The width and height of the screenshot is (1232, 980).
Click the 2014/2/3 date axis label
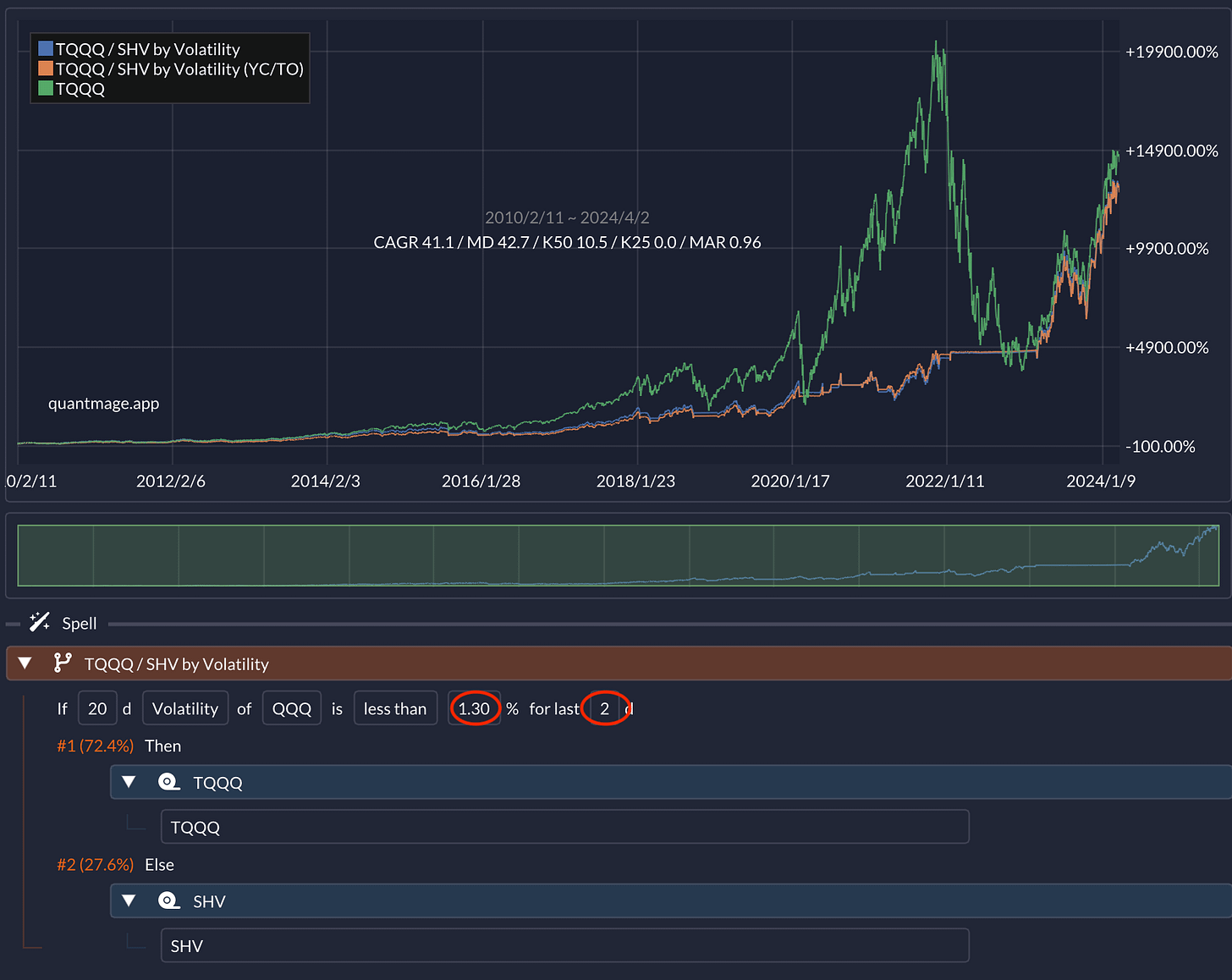coord(326,481)
